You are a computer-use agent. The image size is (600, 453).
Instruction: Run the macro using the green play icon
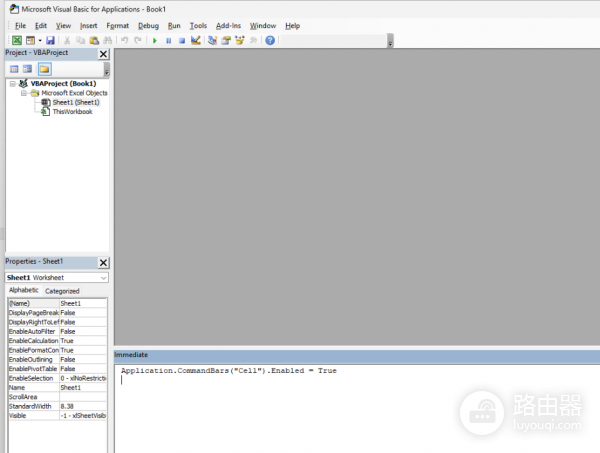[154, 40]
